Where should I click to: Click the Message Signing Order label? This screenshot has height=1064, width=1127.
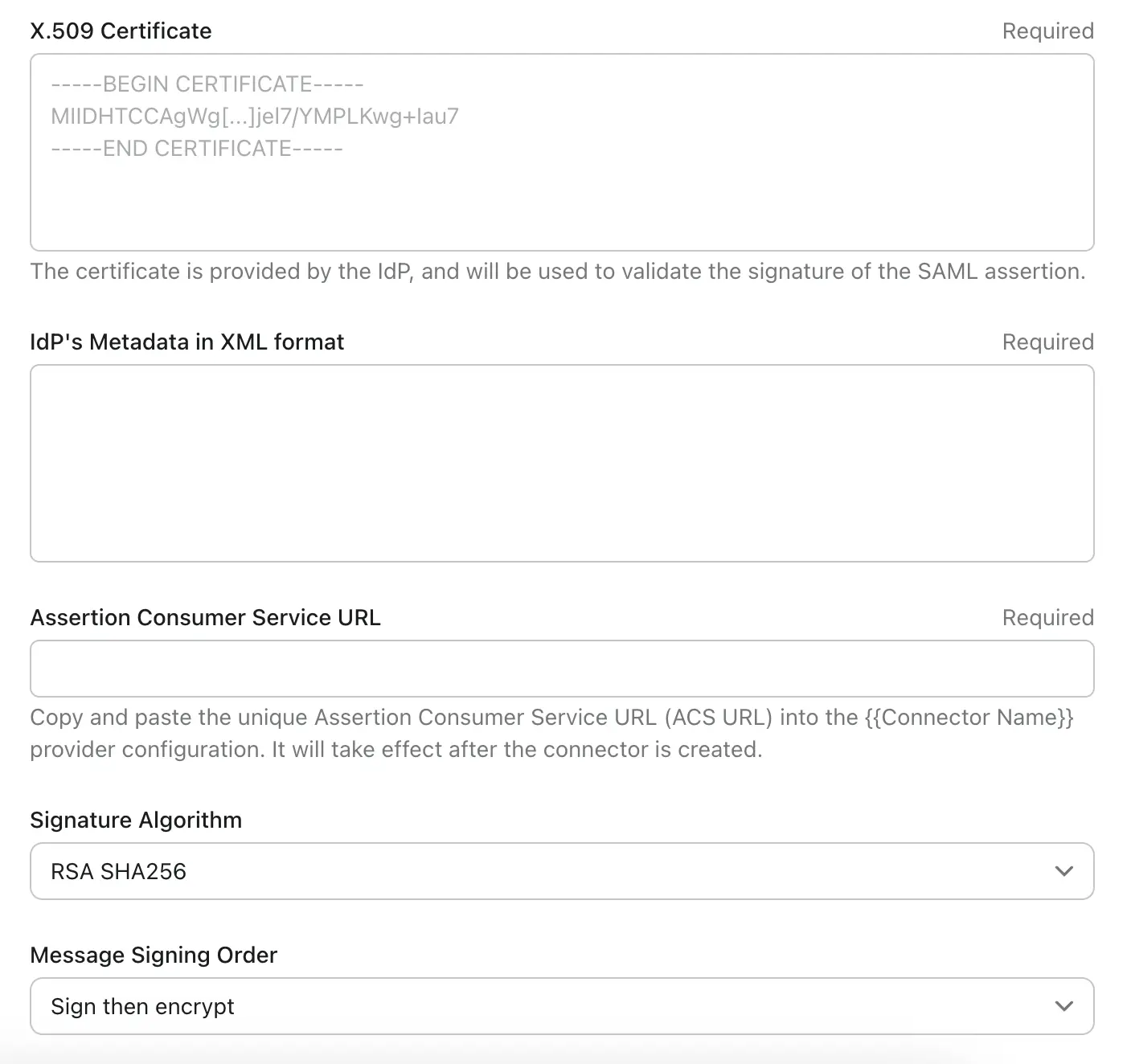coord(154,955)
